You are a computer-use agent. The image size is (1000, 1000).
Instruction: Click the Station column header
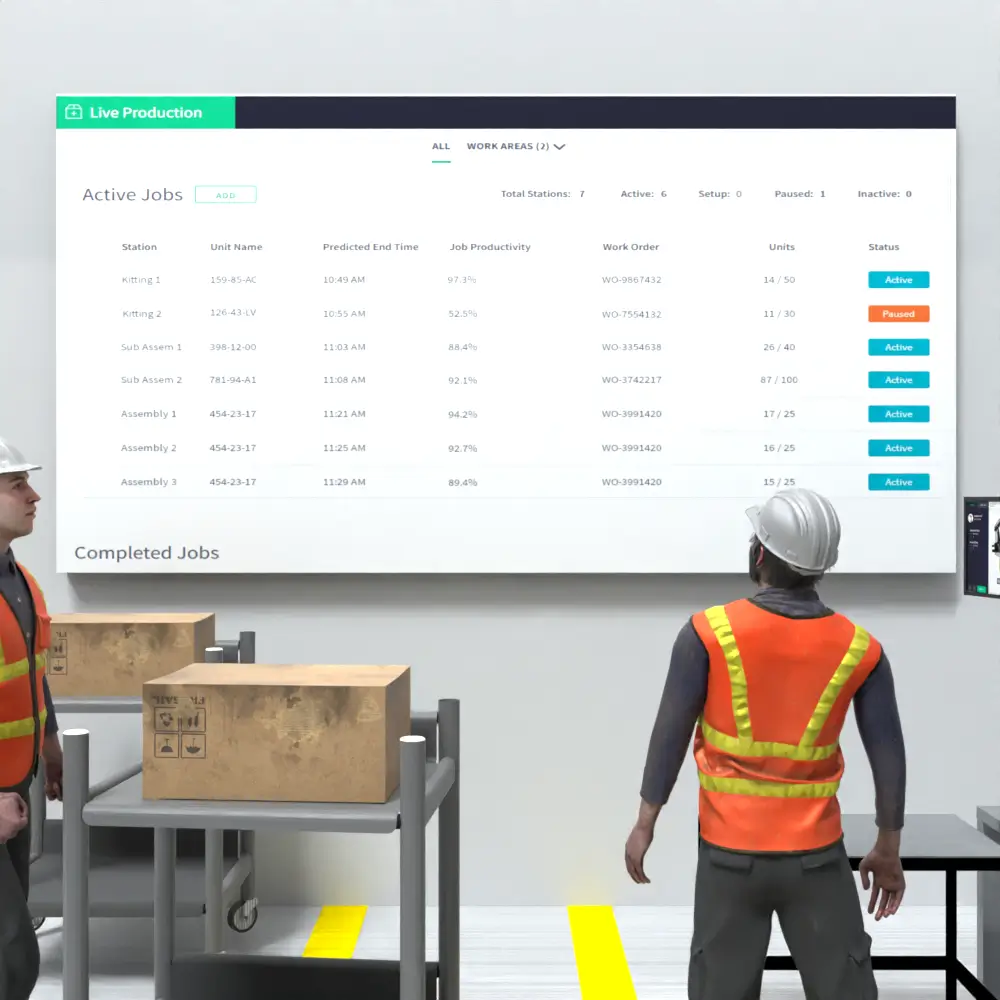139,247
